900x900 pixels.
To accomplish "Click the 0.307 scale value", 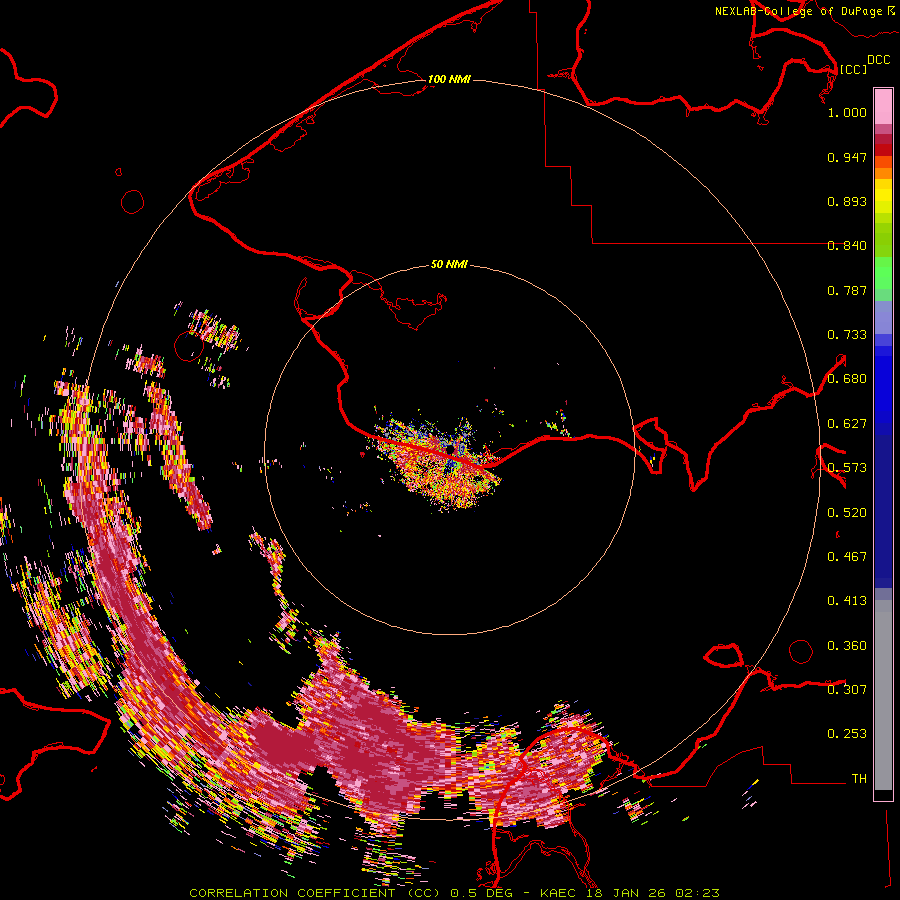I will pyautogui.click(x=847, y=689).
